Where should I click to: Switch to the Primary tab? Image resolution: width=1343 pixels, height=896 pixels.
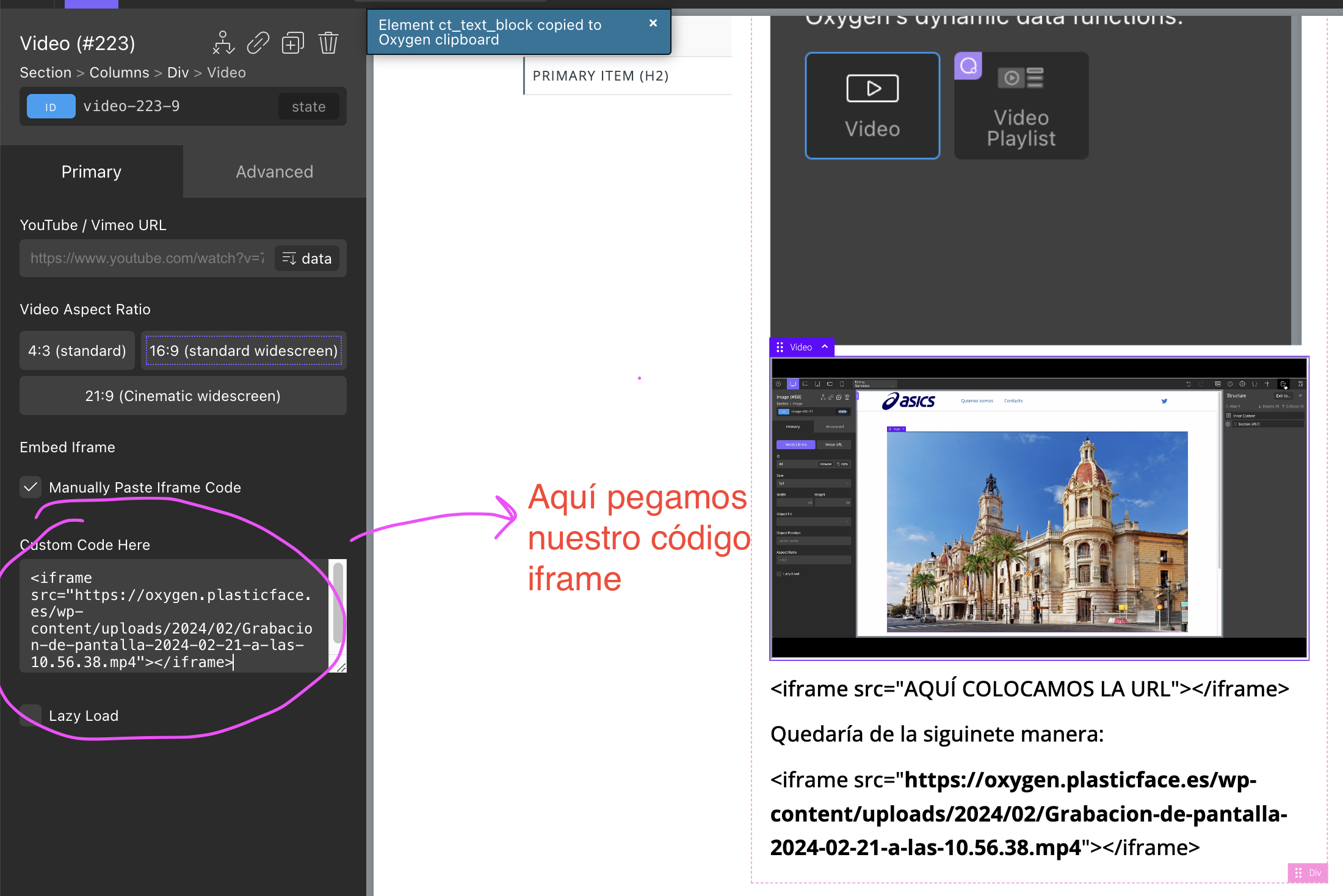[91, 172]
